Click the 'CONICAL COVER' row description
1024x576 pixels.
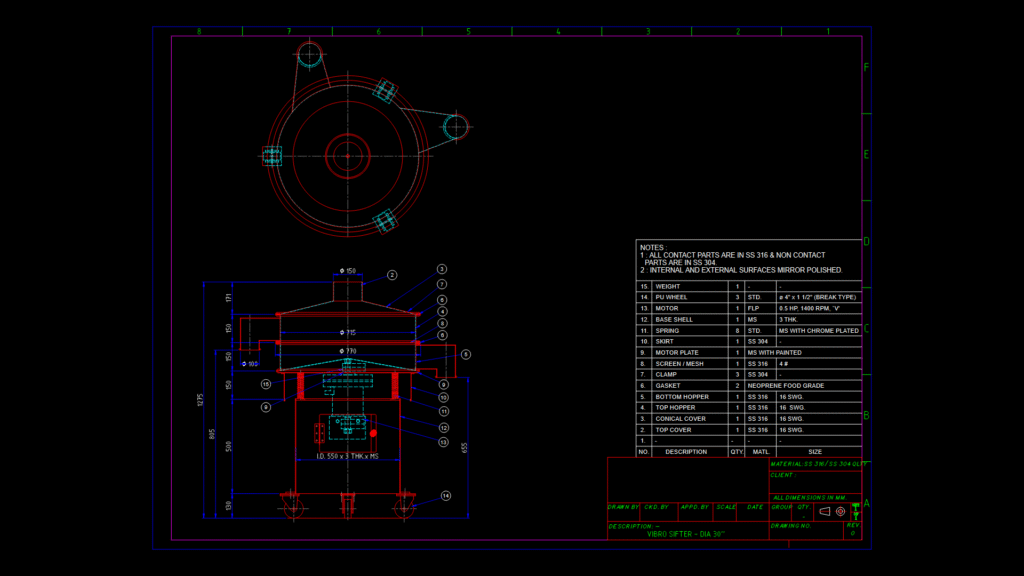coord(680,419)
